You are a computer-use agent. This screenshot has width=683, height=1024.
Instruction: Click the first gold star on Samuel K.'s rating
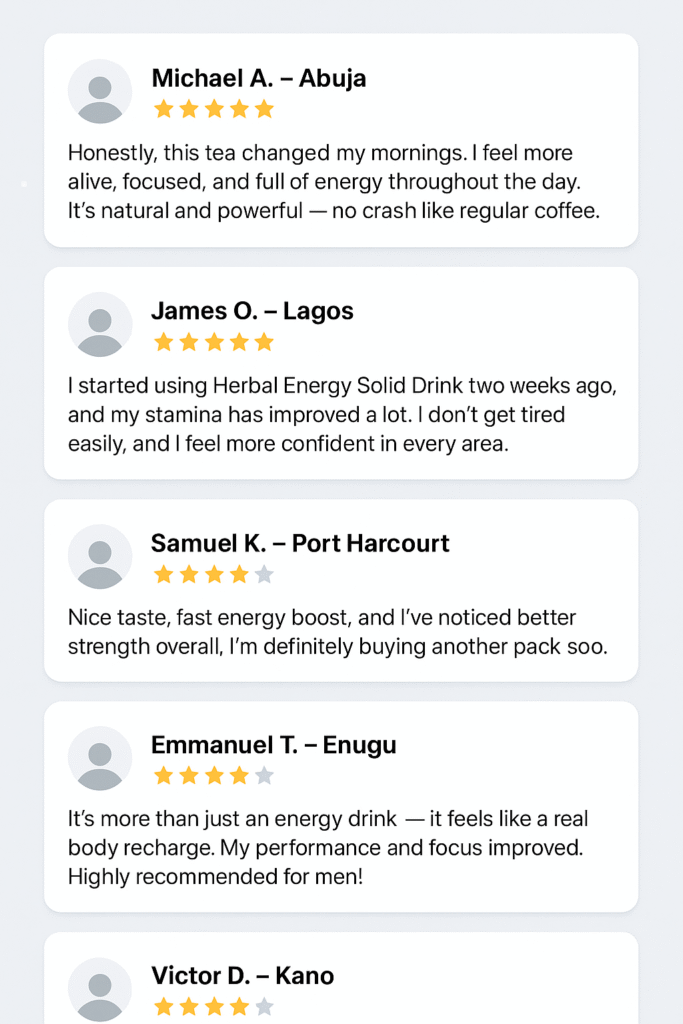(x=163, y=574)
